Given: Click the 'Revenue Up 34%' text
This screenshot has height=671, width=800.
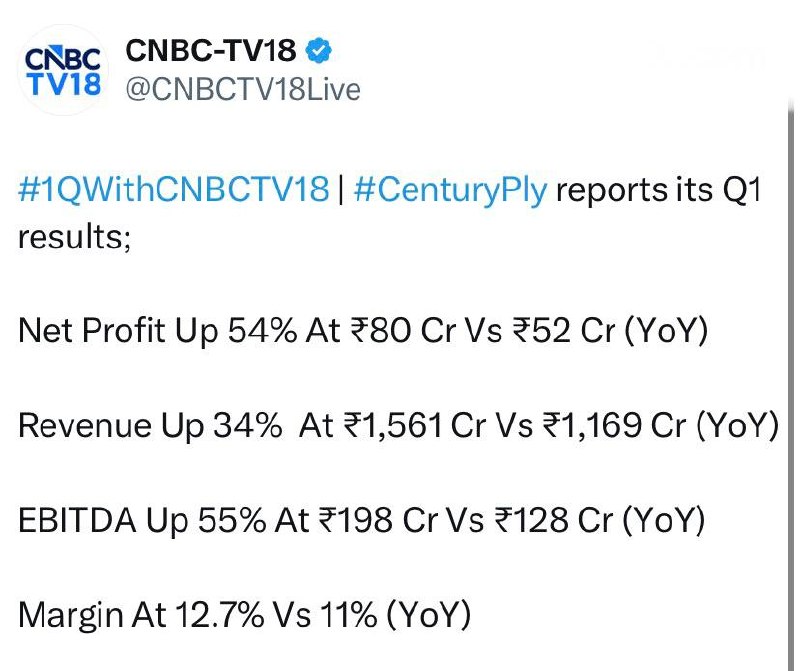Looking at the screenshot, I should [150, 425].
